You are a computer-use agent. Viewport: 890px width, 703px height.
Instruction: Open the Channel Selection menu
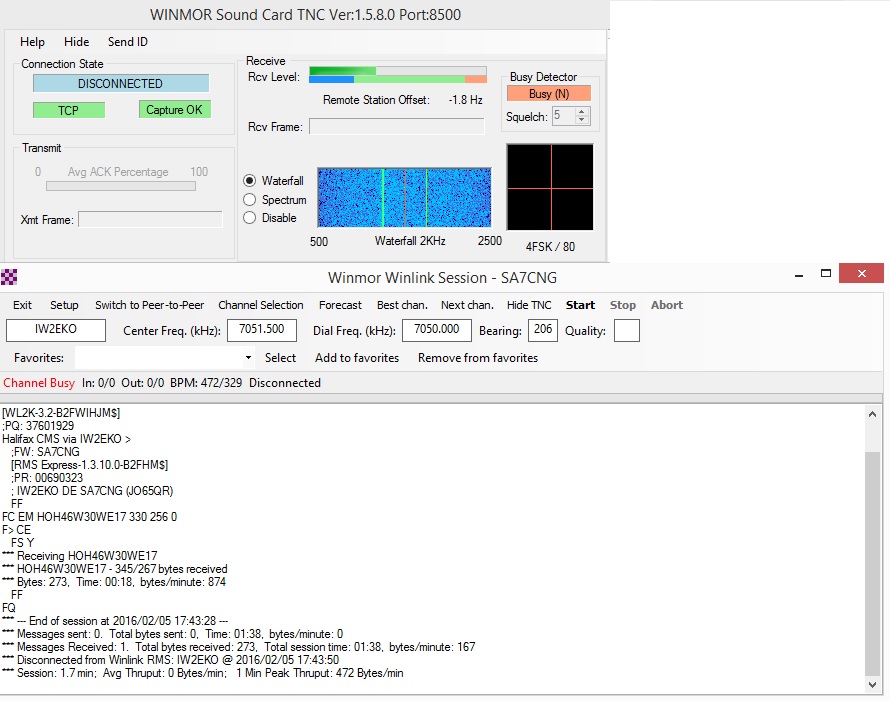coord(261,305)
